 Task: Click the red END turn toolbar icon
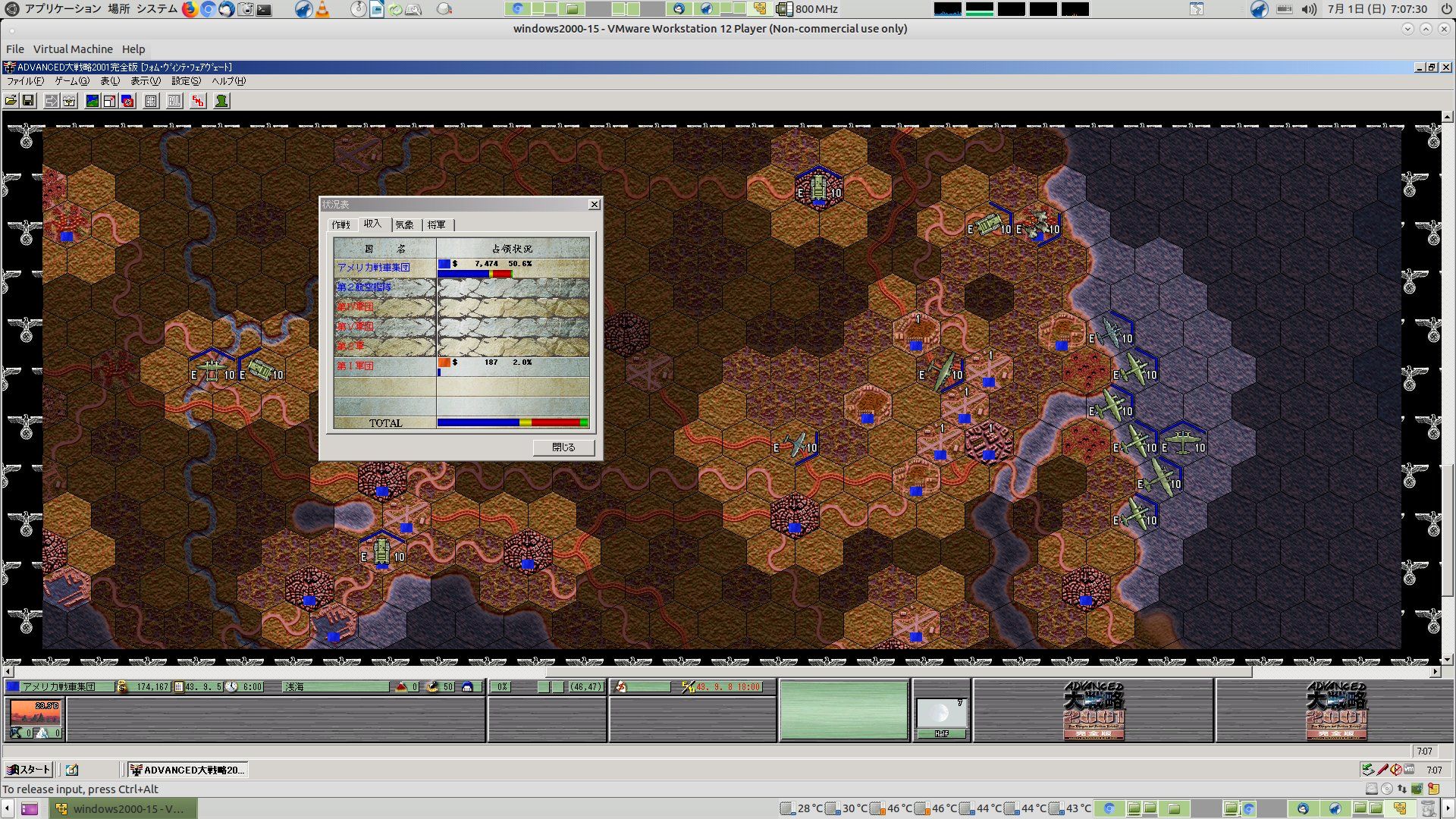point(198,101)
